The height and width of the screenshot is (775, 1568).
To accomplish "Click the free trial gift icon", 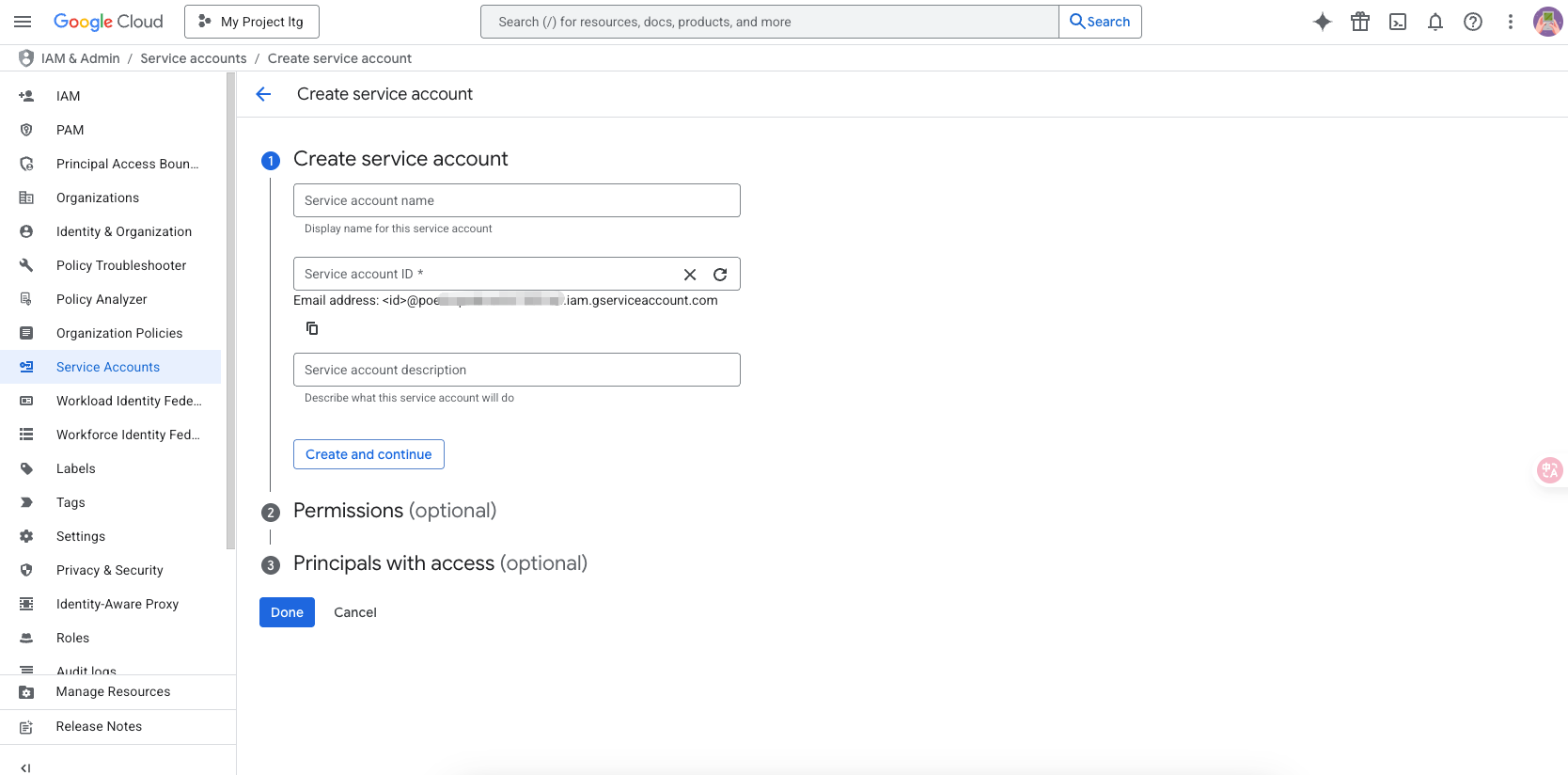I will [1359, 22].
